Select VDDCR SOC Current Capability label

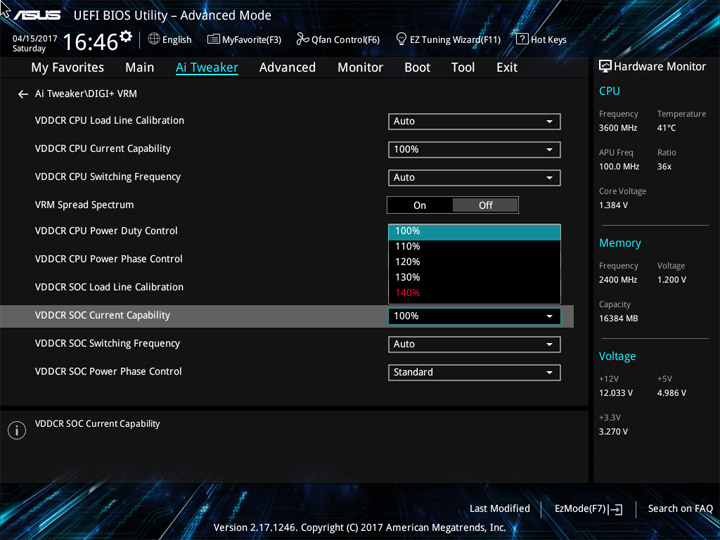(102, 315)
